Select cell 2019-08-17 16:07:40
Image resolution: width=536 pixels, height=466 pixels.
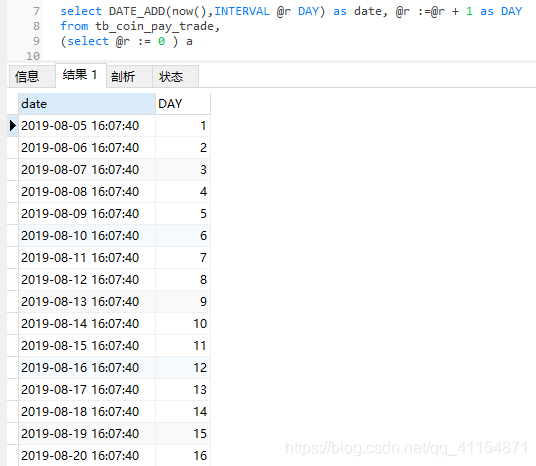(x=87, y=389)
